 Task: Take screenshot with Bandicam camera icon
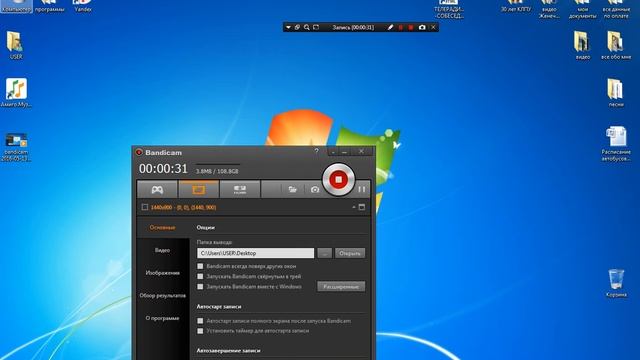(x=315, y=189)
